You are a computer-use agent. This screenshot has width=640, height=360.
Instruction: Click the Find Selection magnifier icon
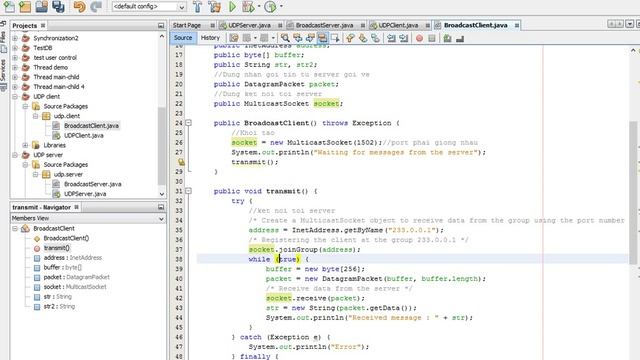click(x=285, y=38)
